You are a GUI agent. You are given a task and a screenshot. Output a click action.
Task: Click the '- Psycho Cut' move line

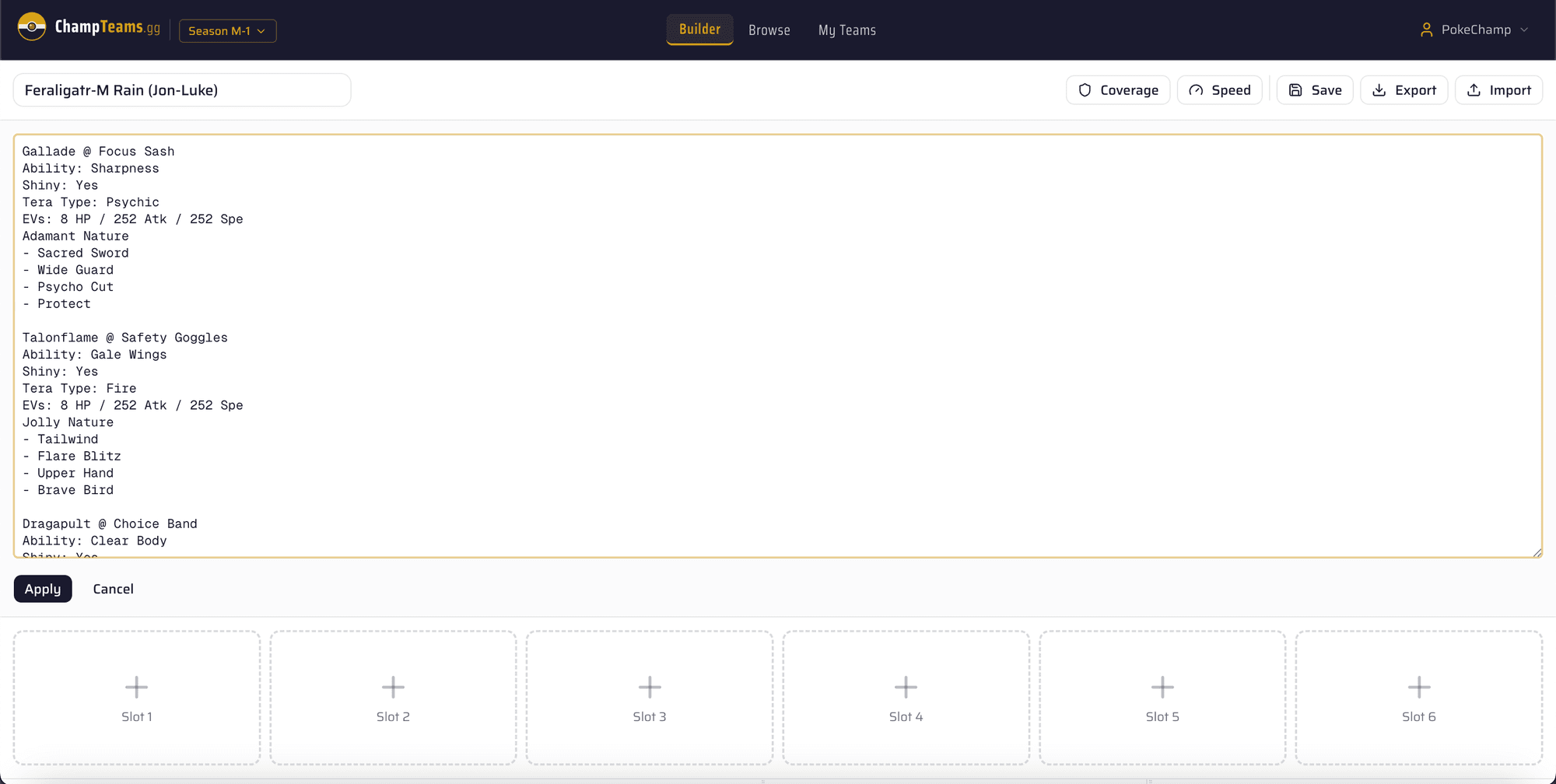click(x=68, y=287)
